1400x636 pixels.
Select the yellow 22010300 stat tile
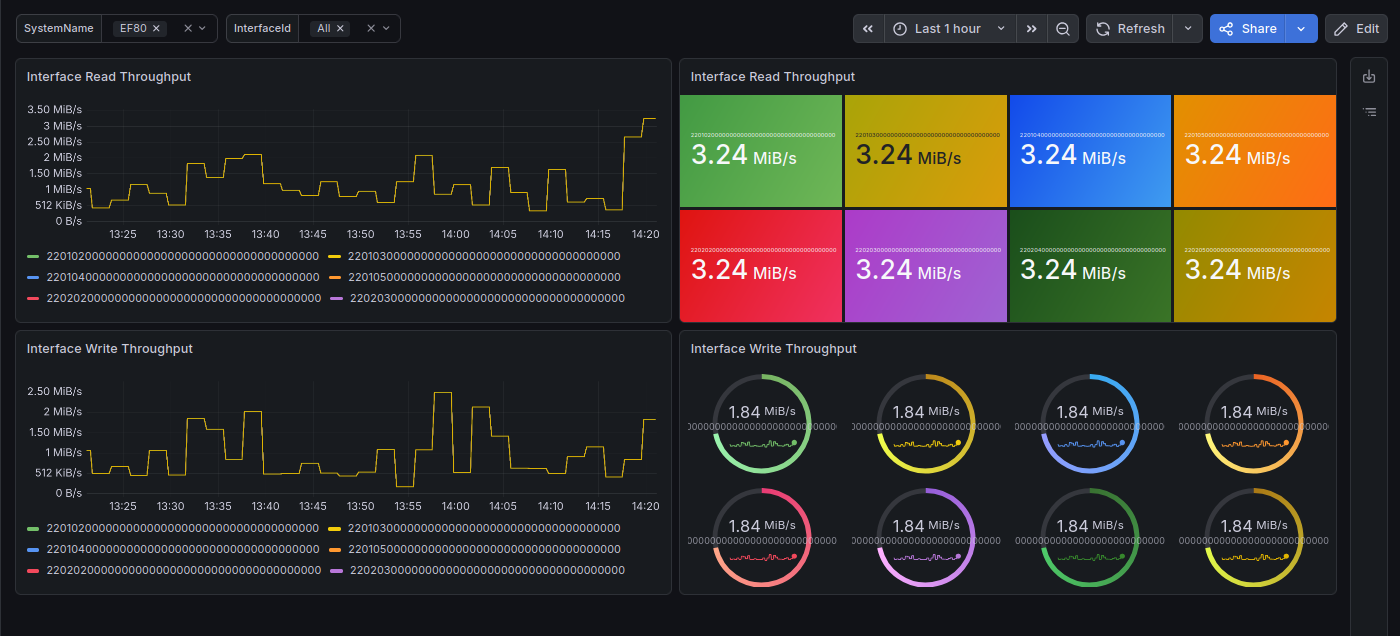(x=926, y=151)
